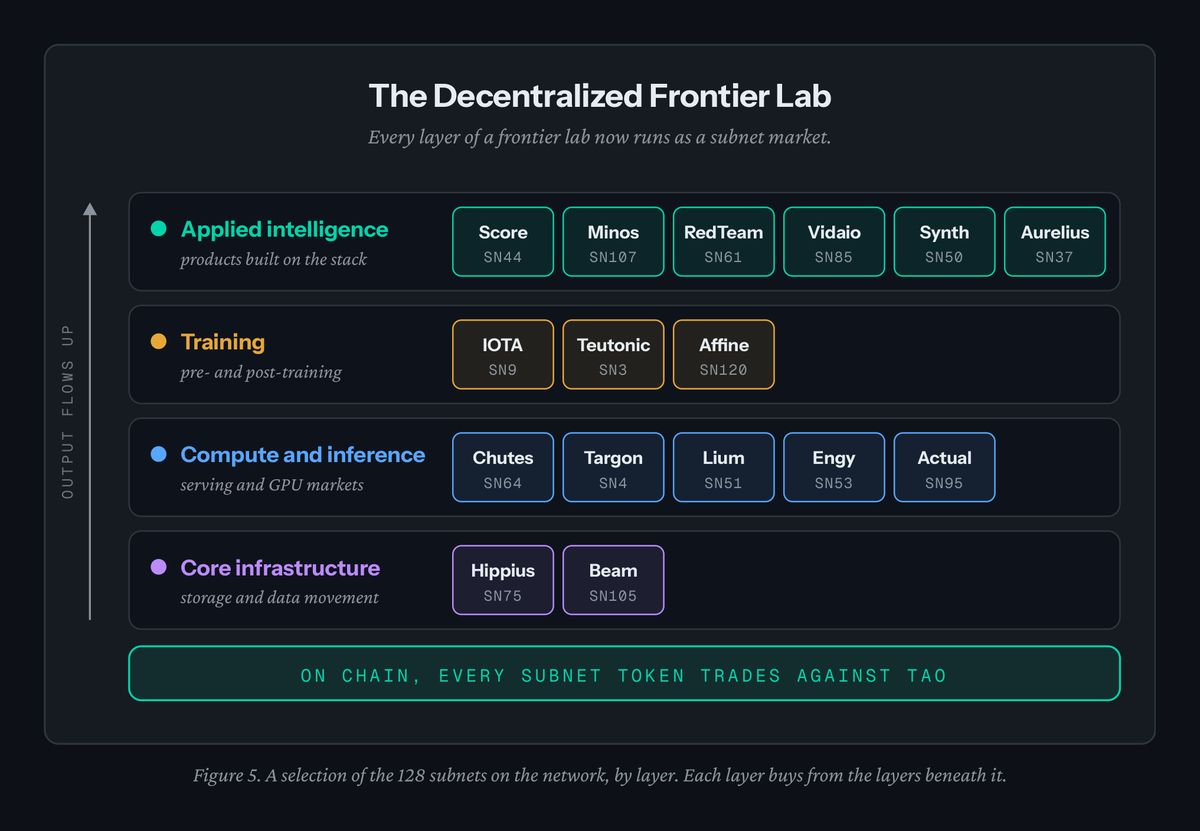Viewport: 1200px width, 831px height.
Task: Select the IOTA SN9 training card
Action: [x=503, y=355]
